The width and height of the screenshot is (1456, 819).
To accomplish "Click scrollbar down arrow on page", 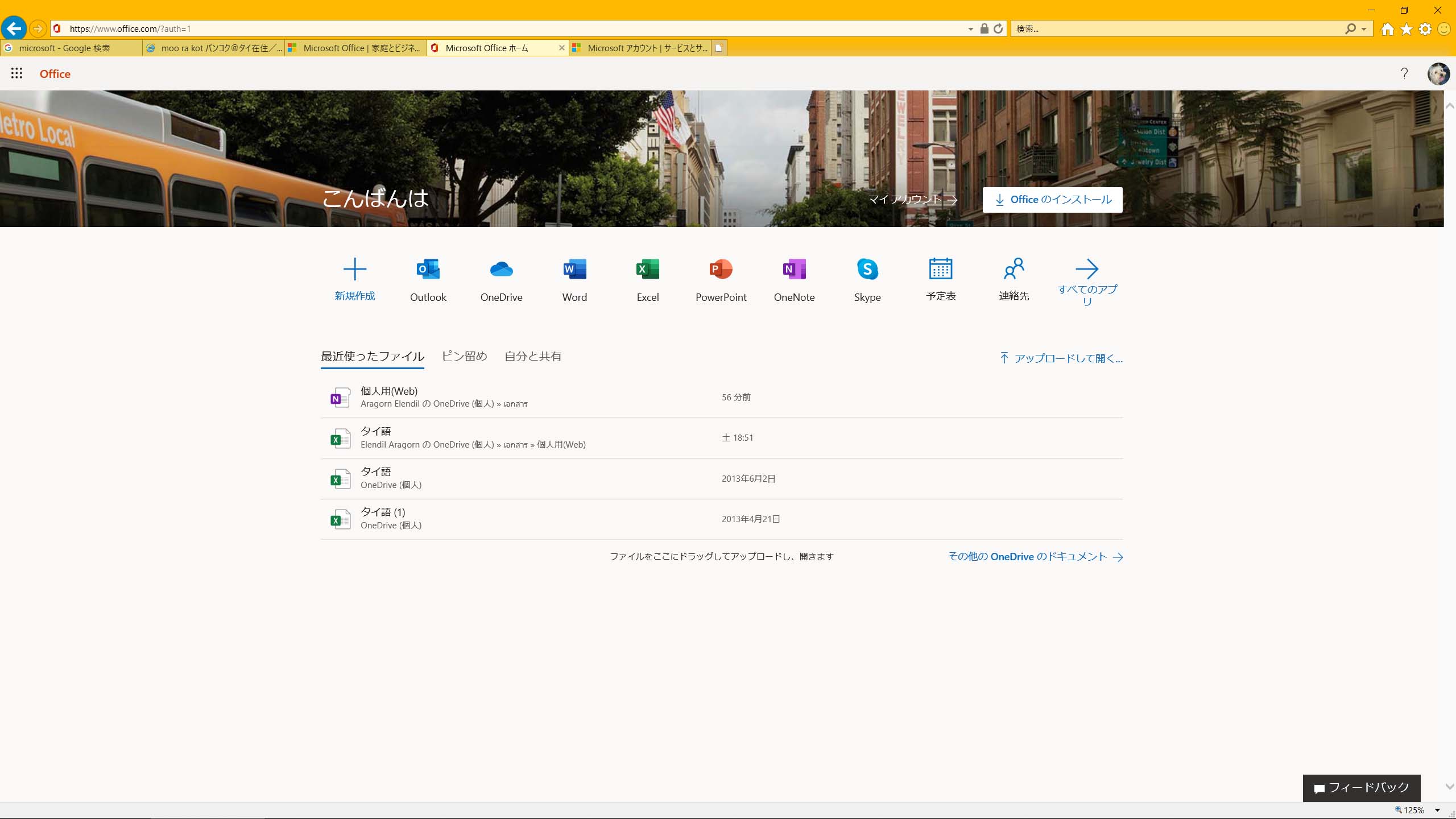I will pyautogui.click(x=1450, y=787).
